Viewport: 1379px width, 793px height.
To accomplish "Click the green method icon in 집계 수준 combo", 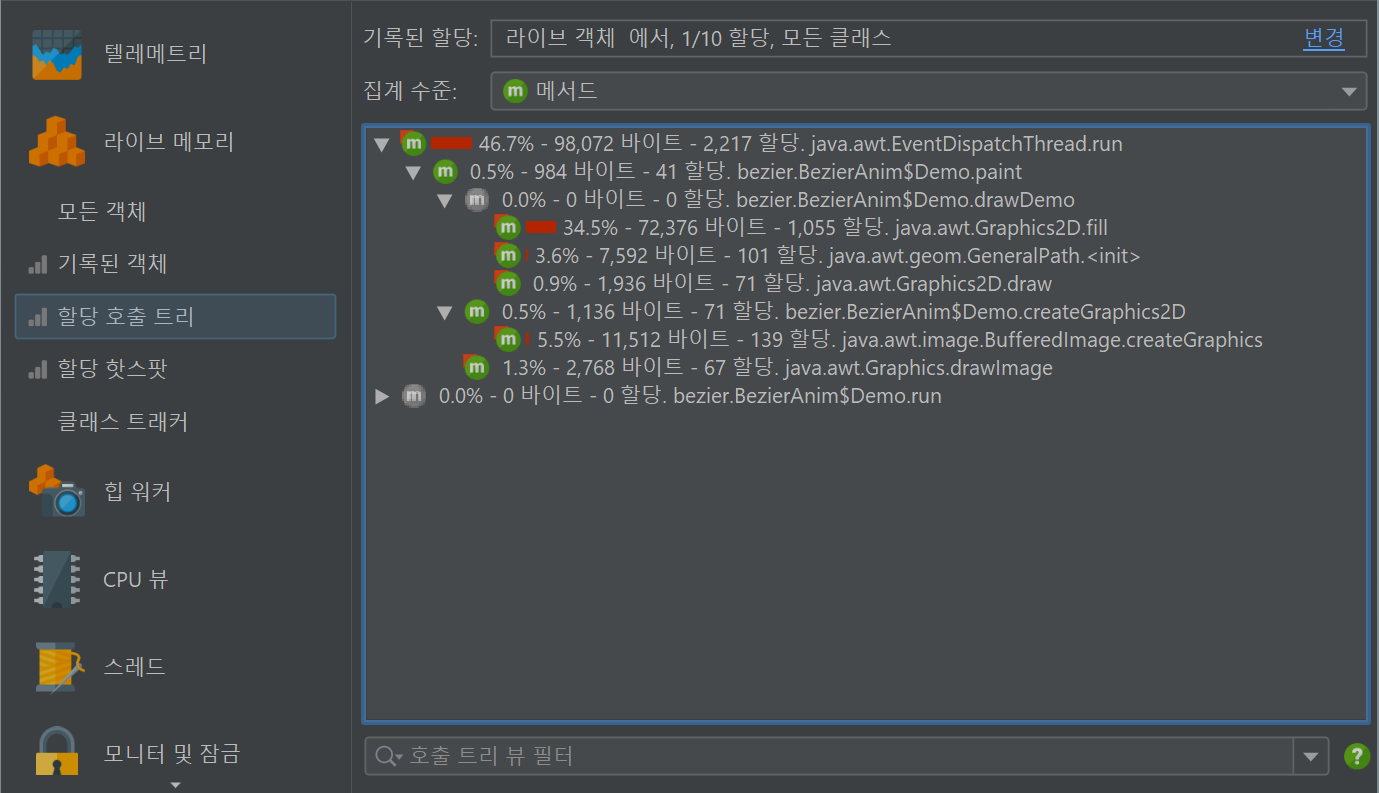I will (515, 91).
